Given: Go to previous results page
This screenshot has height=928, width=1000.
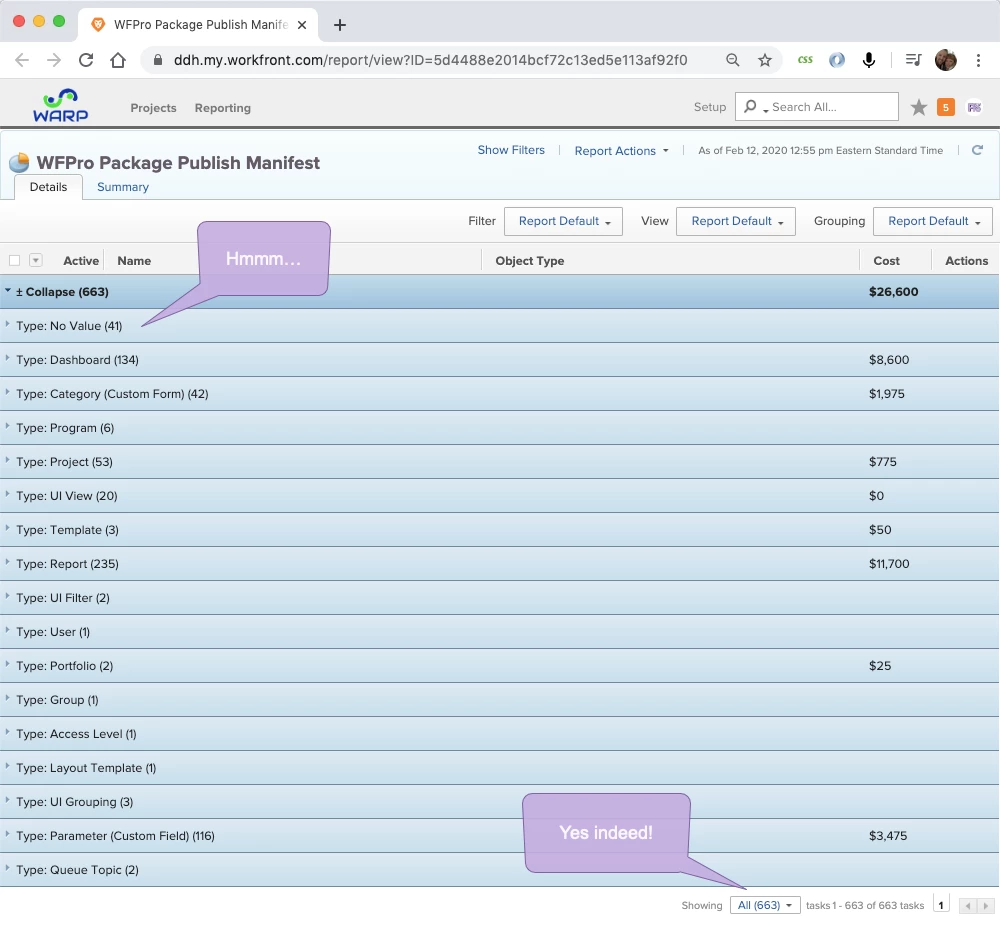Looking at the screenshot, I should tap(968, 906).
